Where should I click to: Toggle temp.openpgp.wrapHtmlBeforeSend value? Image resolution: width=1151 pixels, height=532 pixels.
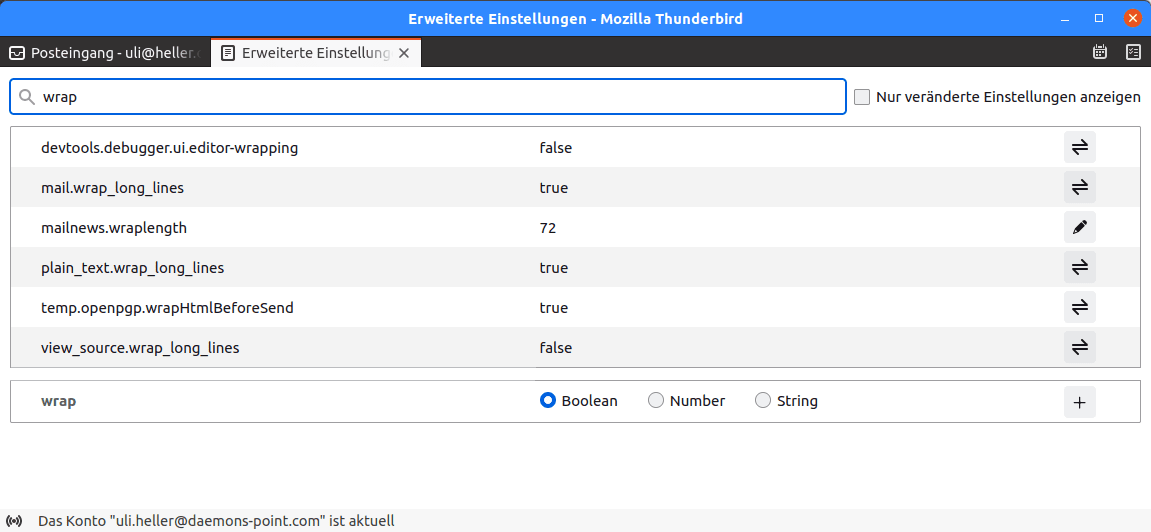click(1079, 308)
